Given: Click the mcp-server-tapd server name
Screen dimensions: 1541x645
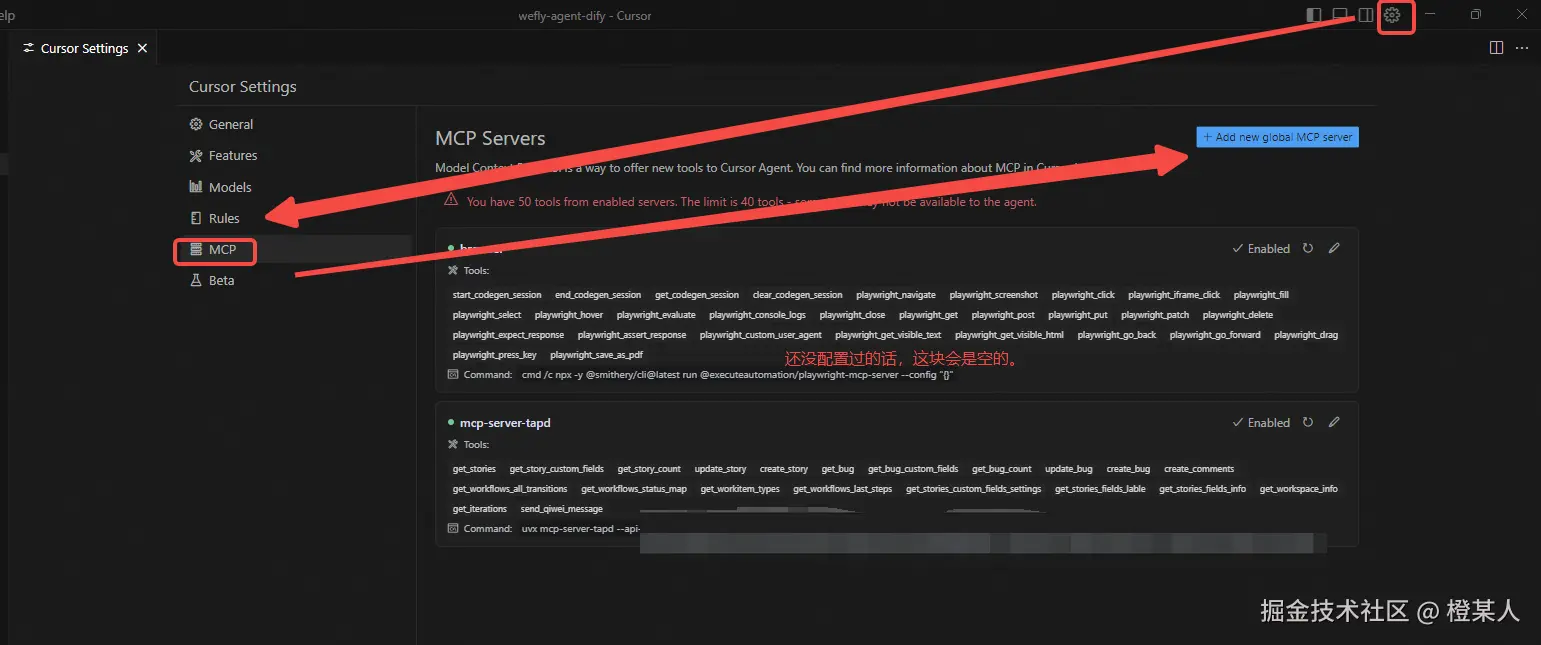Looking at the screenshot, I should (505, 423).
